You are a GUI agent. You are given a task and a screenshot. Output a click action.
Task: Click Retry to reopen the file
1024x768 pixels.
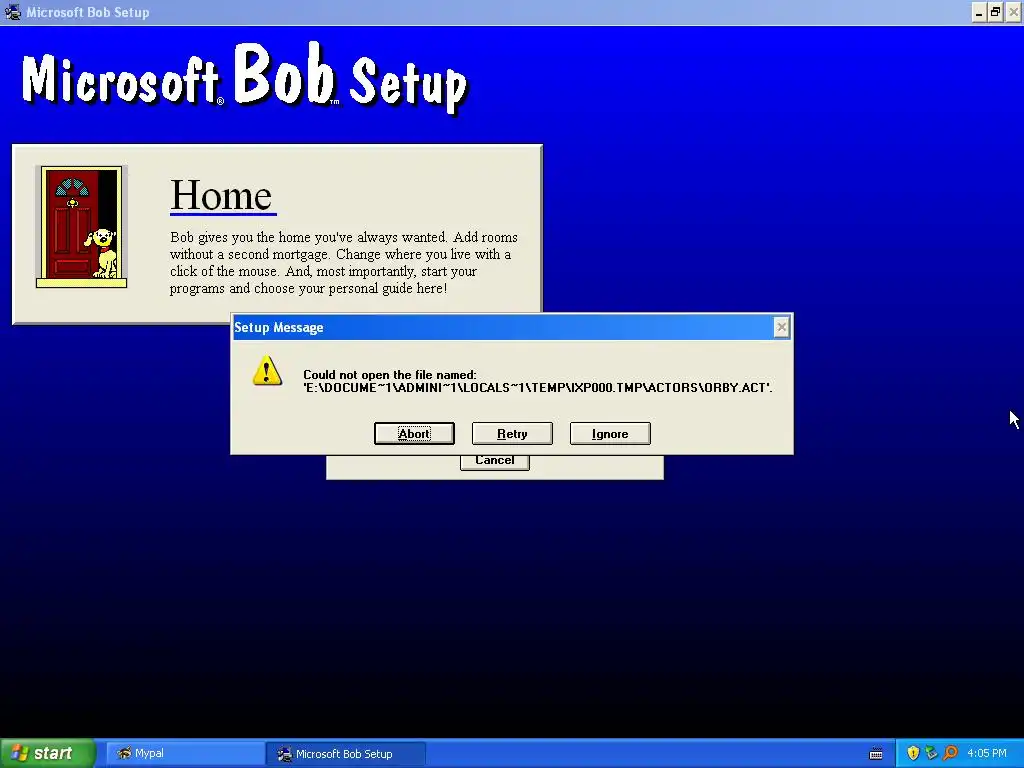tap(512, 434)
